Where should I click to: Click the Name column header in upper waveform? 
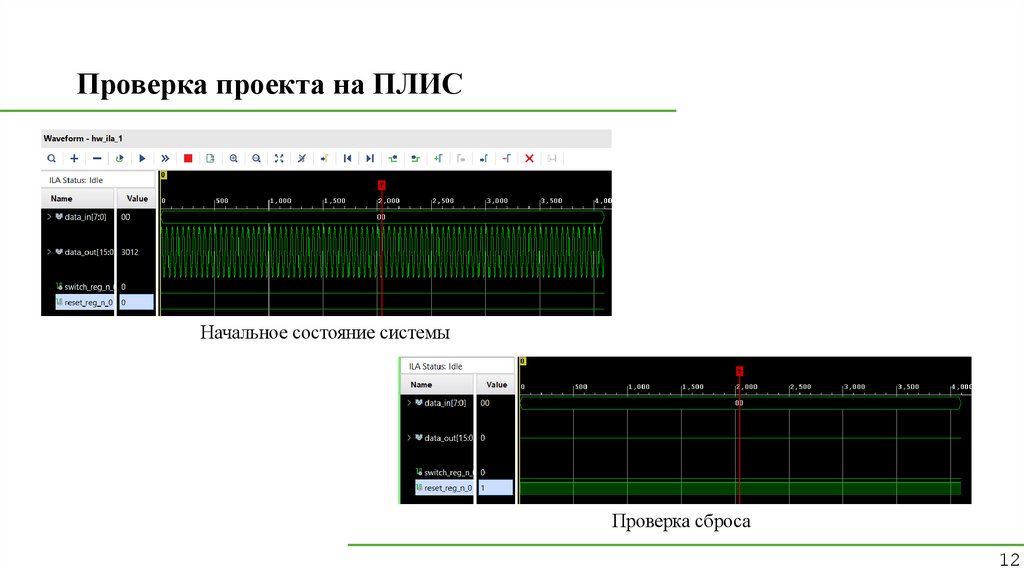pos(78,199)
